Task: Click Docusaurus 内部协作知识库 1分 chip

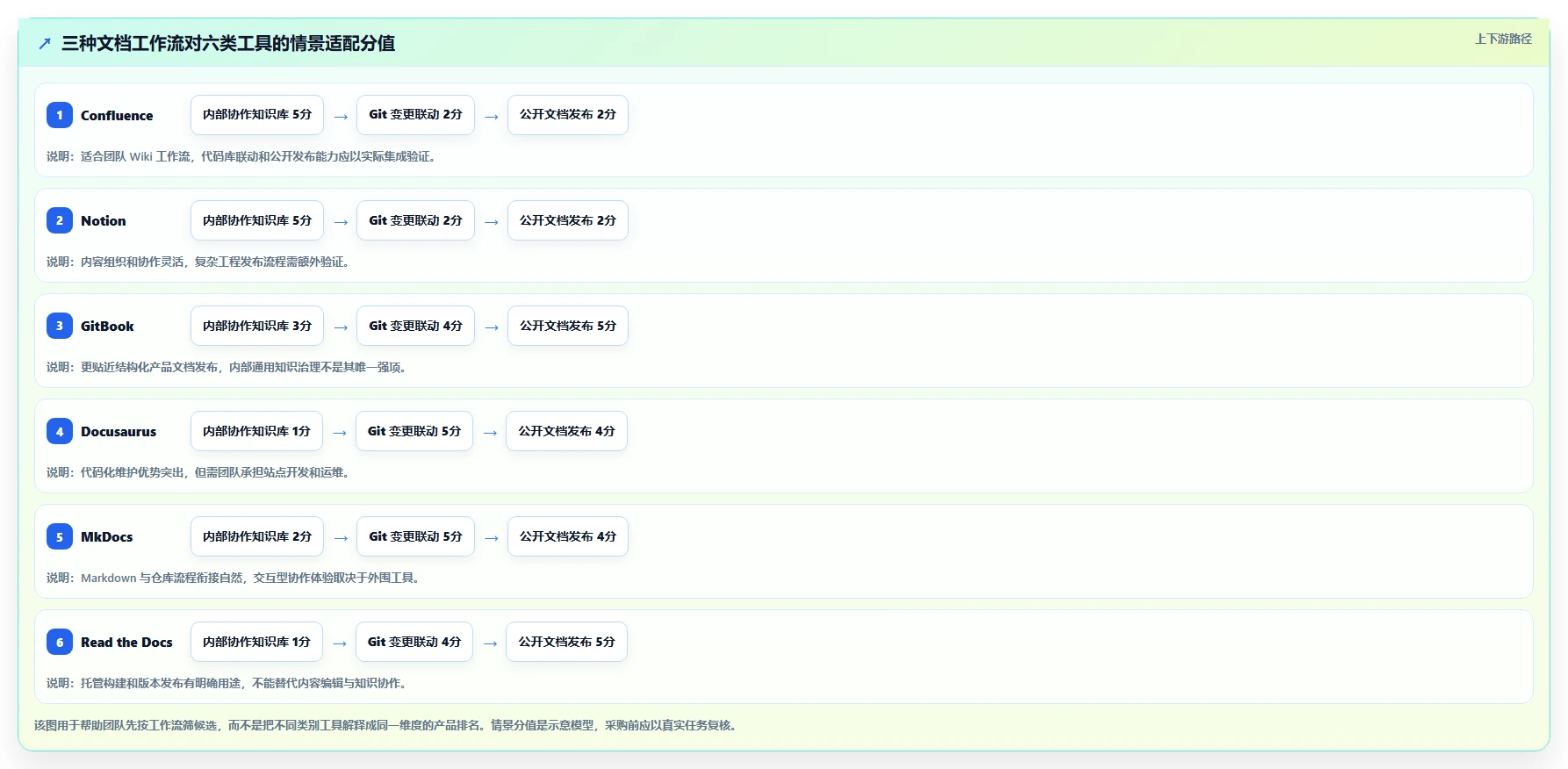Action: 256,431
